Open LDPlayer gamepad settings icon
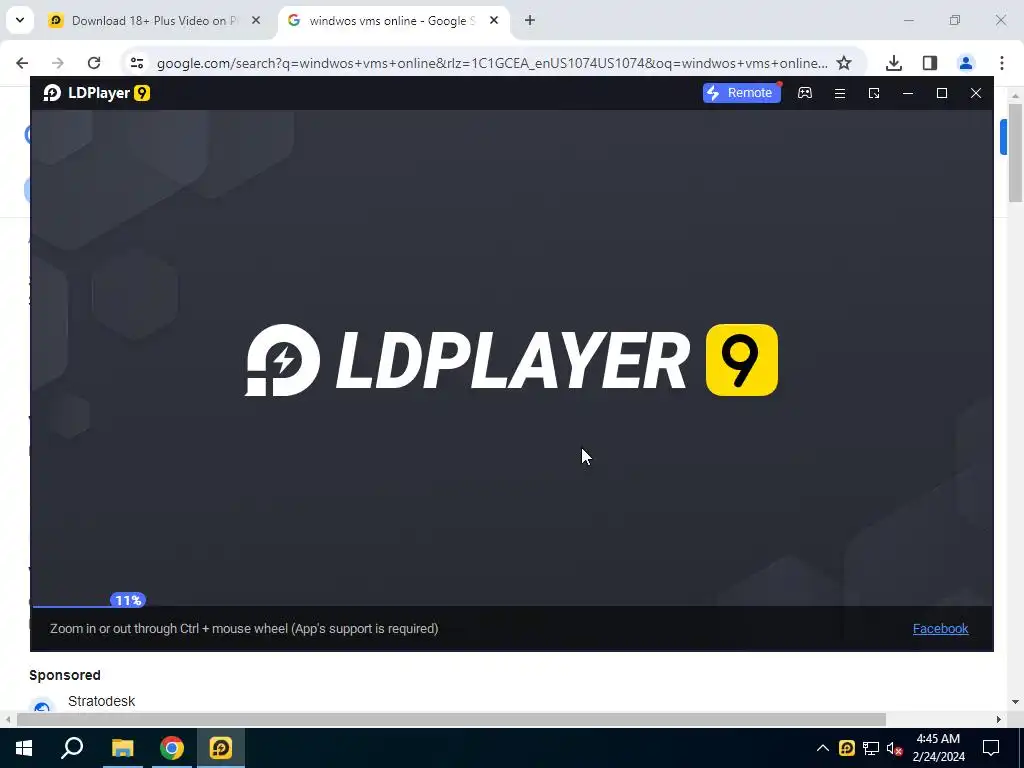This screenshot has width=1024, height=768. [x=805, y=93]
